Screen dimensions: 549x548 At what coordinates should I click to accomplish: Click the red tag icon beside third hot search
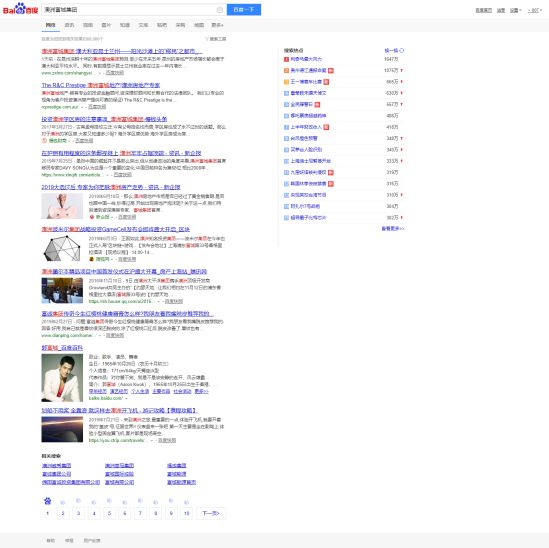pyautogui.click(x=326, y=82)
